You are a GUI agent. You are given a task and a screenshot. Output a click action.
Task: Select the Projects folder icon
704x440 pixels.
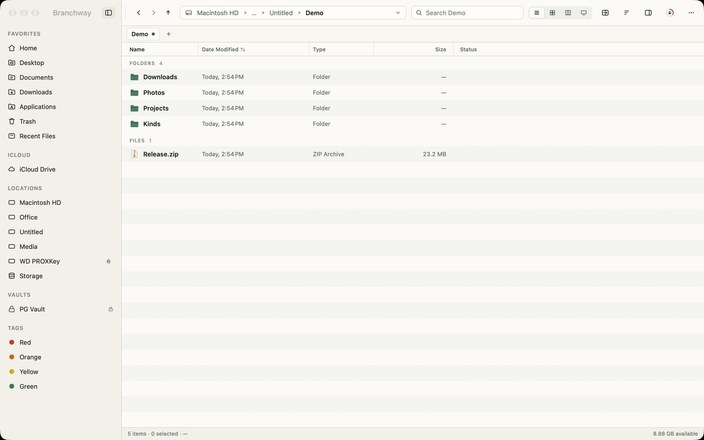pyautogui.click(x=134, y=108)
